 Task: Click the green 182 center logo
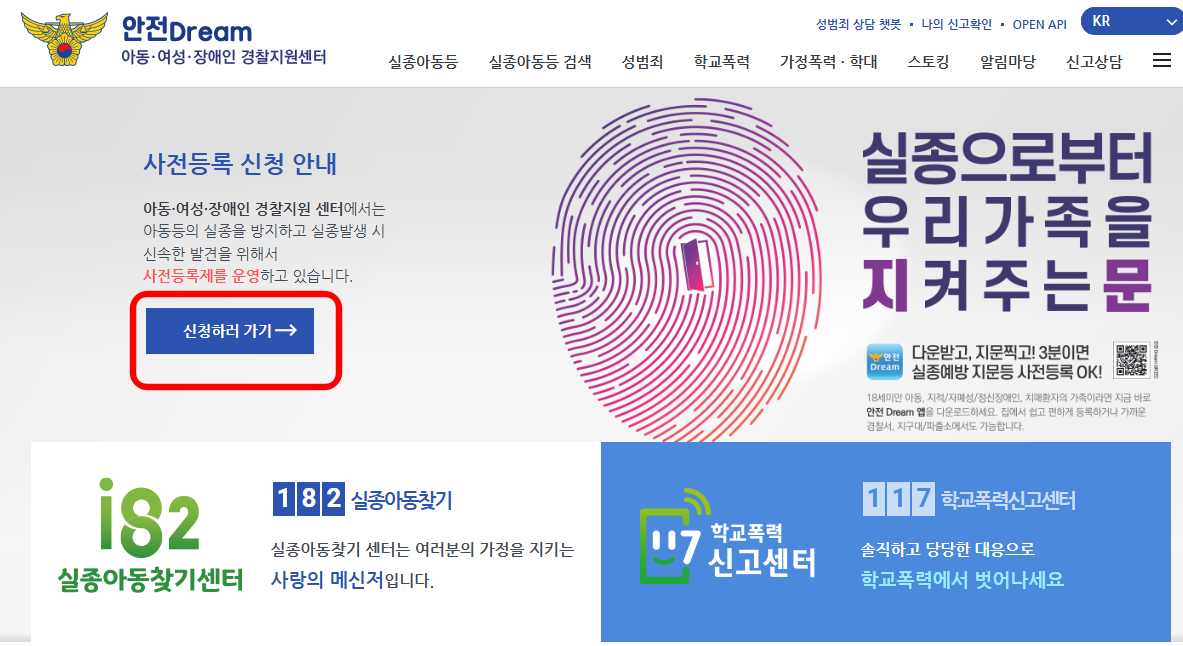click(x=150, y=535)
